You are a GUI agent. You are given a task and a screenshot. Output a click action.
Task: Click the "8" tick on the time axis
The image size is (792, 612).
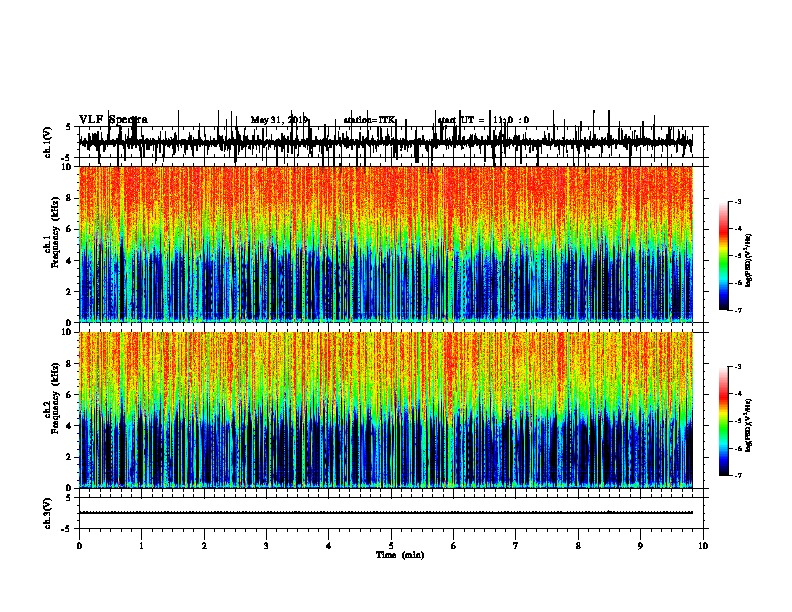coord(578,545)
